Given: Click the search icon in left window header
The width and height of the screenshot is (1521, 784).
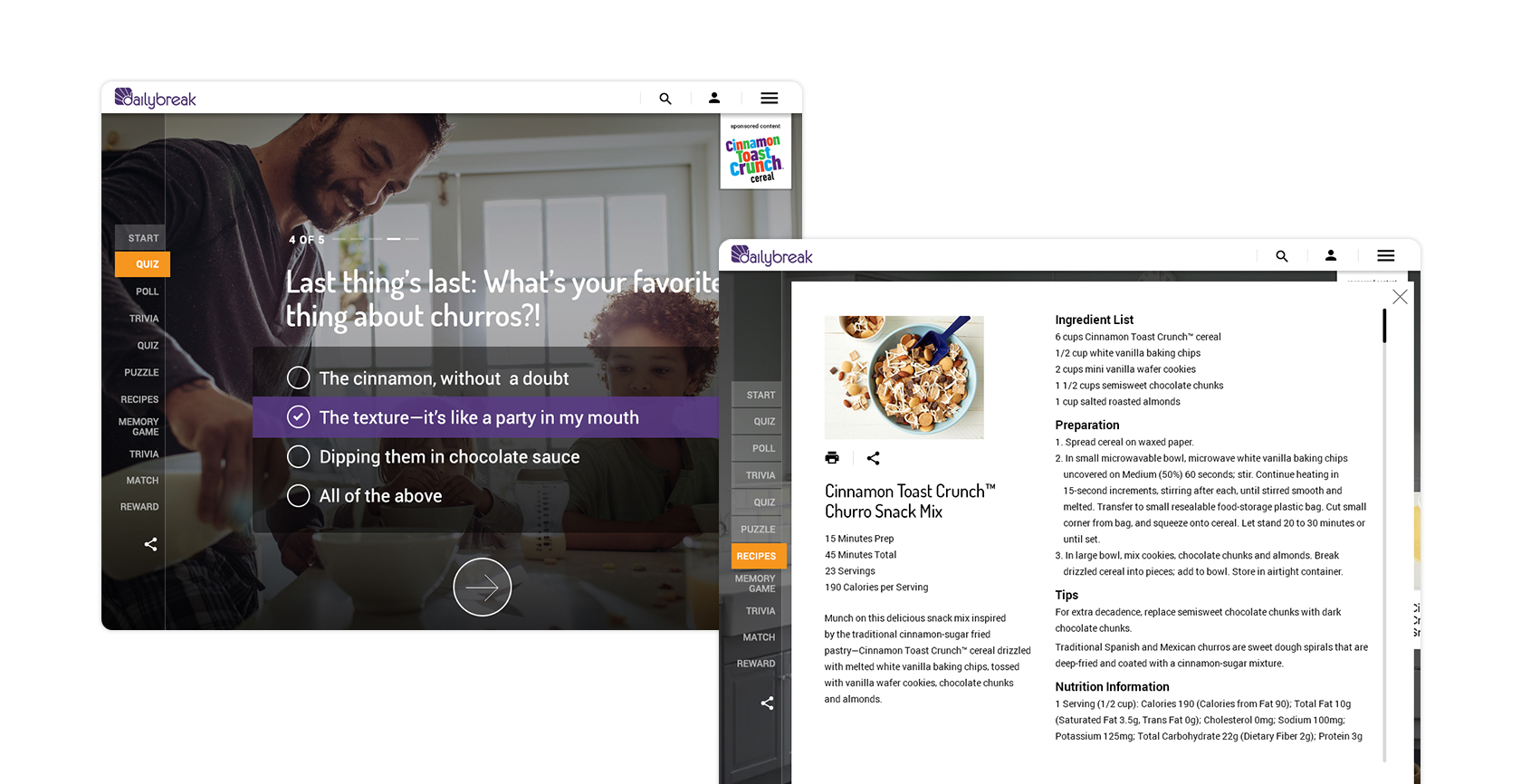Looking at the screenshot, I should pos(665,99).
